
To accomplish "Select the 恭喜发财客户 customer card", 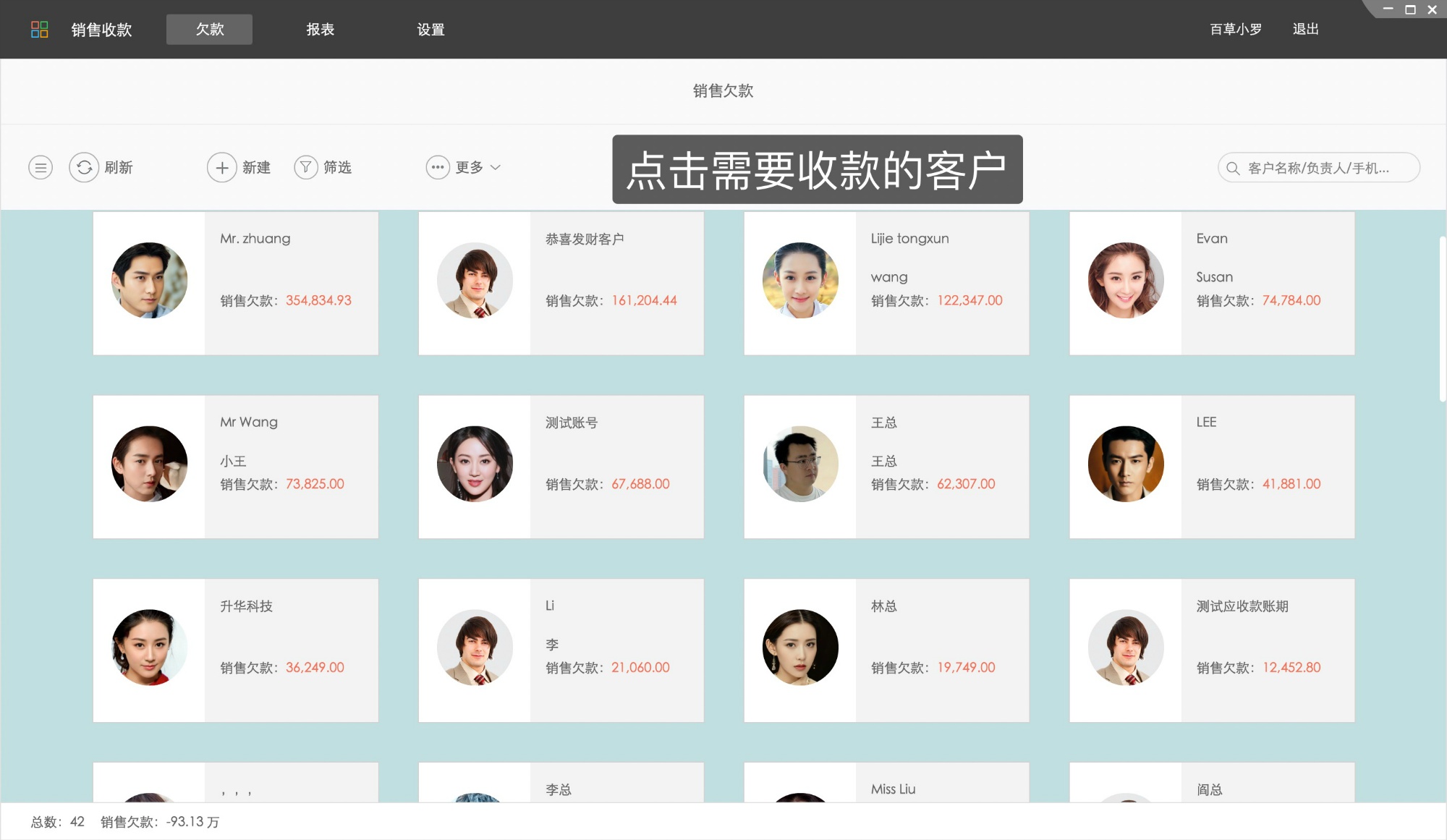I will point(561,282).
